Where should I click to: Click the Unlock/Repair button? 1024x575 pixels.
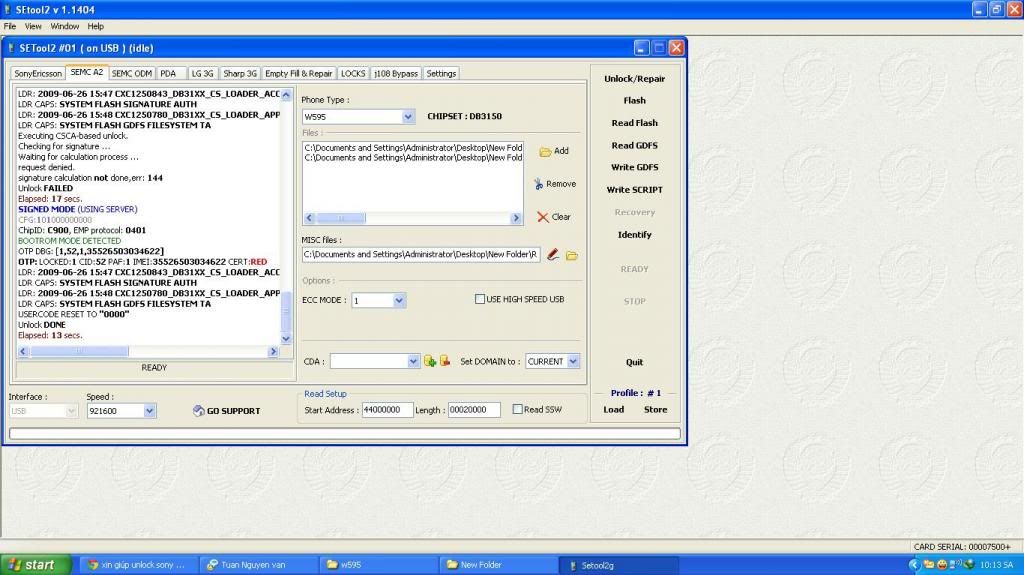(x=634, y=79)
